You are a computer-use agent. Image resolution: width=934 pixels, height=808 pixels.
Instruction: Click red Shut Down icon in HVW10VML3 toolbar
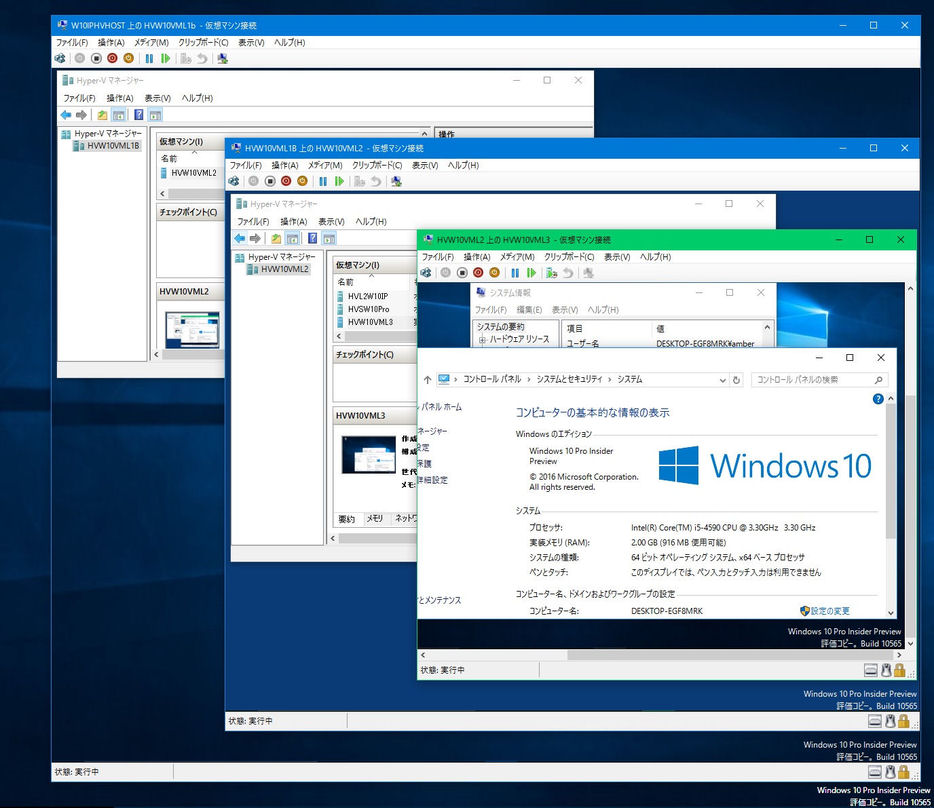coord(478,273)
